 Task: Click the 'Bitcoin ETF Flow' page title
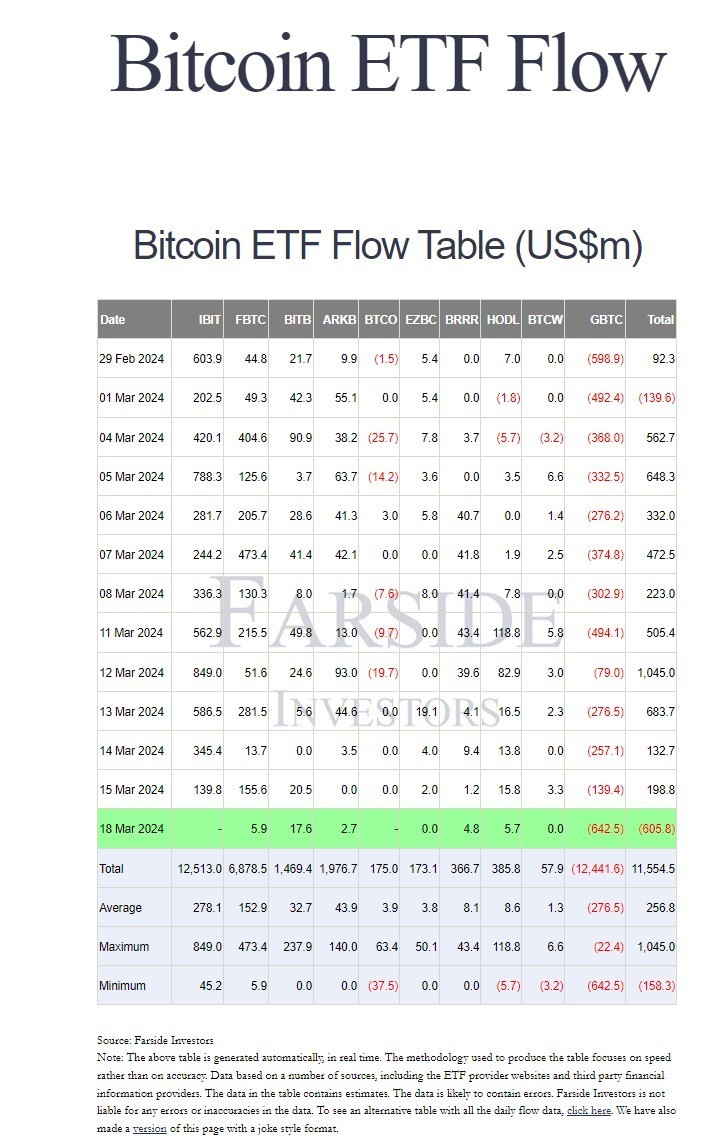pyautogui.click(x=388, y=62)
